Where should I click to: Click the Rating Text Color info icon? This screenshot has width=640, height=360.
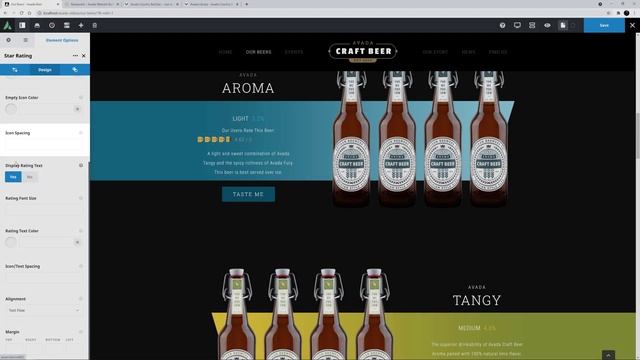[81, 231]
